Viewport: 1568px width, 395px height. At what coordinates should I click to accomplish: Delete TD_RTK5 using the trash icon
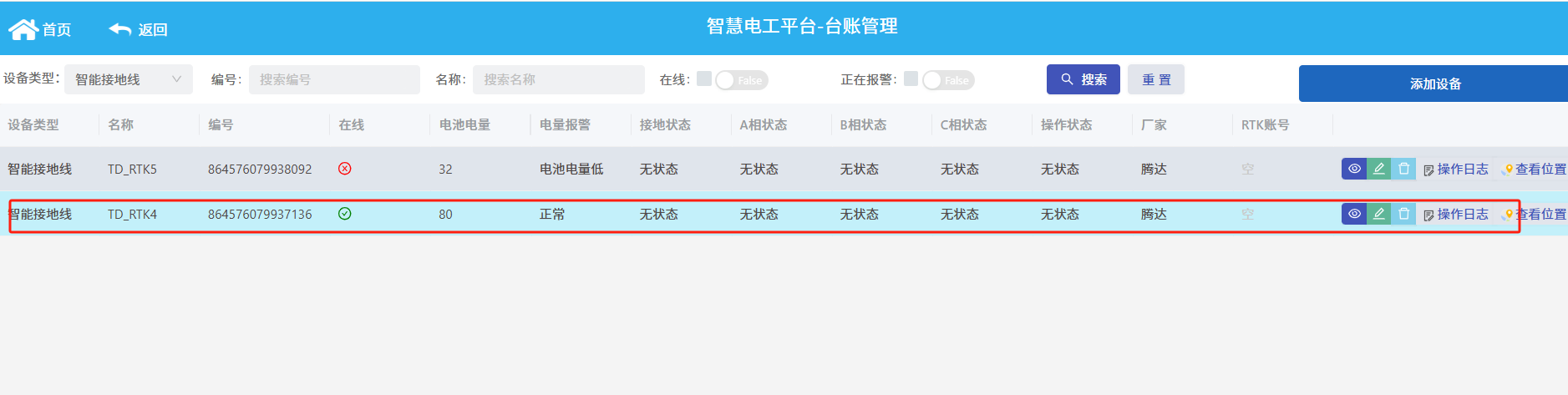(x=1403, y=169)
